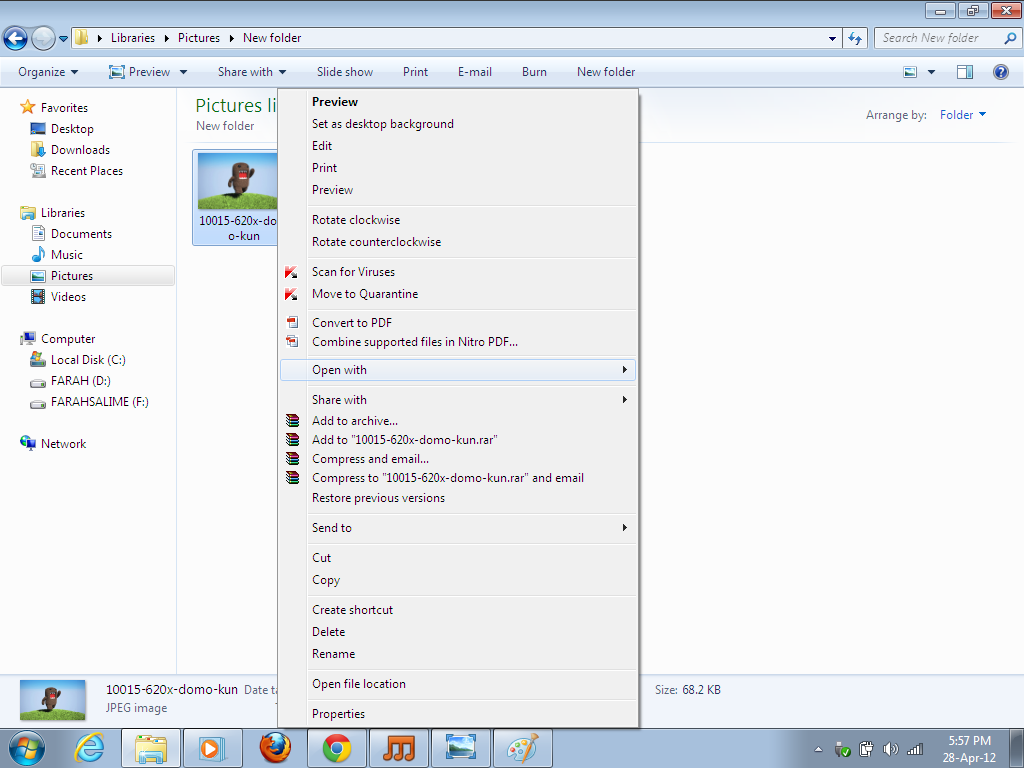Launch Google Chrome from taskbar

[336, 748]
